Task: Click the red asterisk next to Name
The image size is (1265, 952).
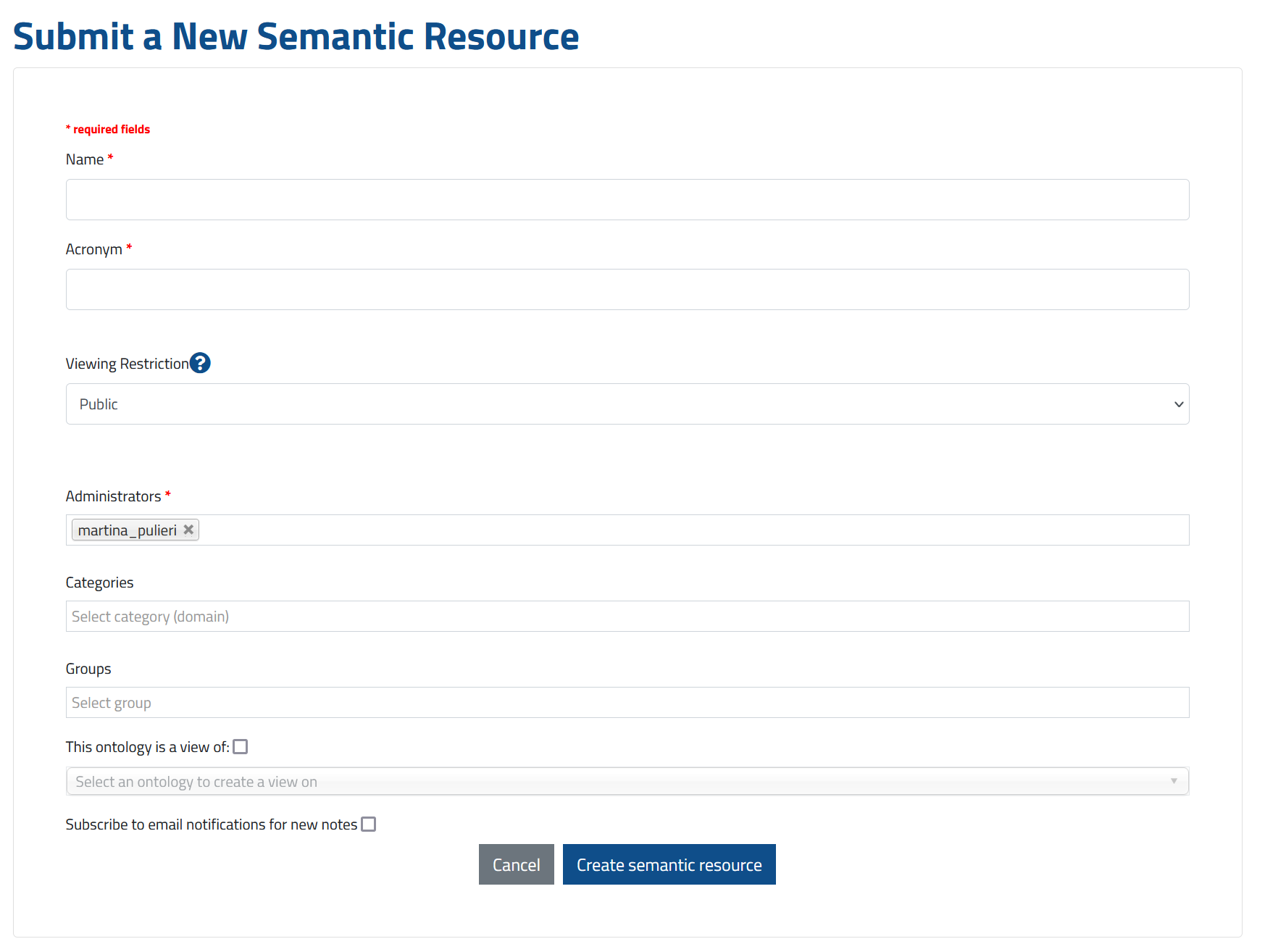Action: 110,158
